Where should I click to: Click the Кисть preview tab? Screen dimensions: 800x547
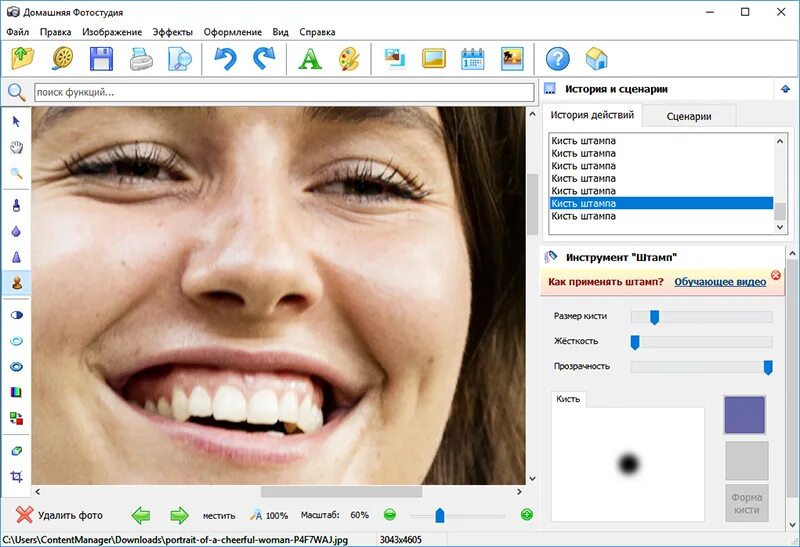pos(568,399)
